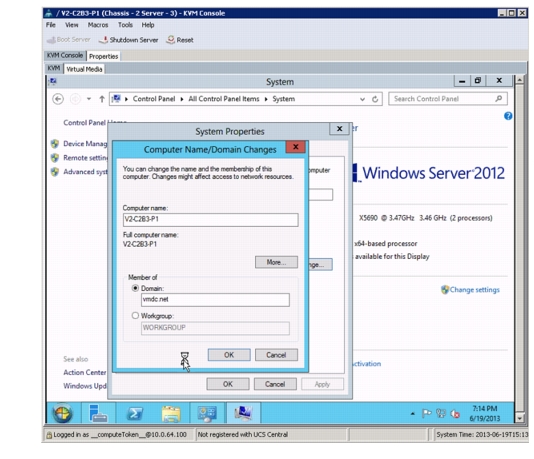Select the Domain radio button
This screenshot has height=459, width=534.
[x=135, y=288]
